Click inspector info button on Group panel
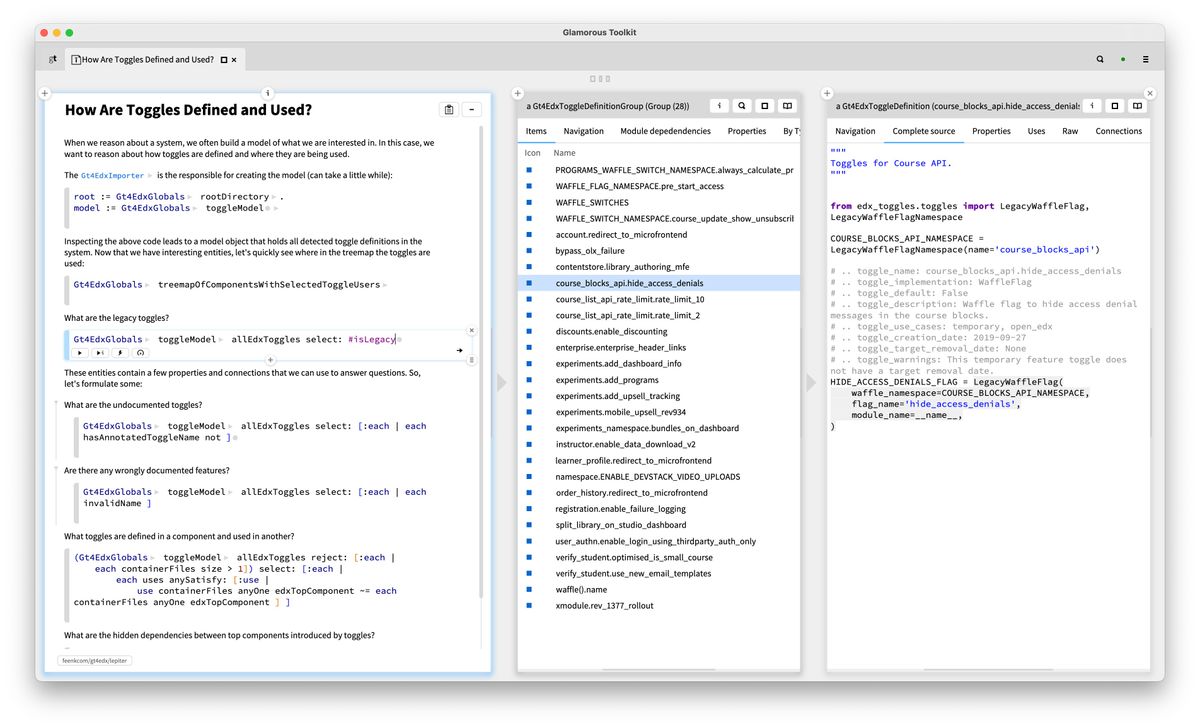The image size is (1200, 728). pyautogui.click(x=720, y=105)
